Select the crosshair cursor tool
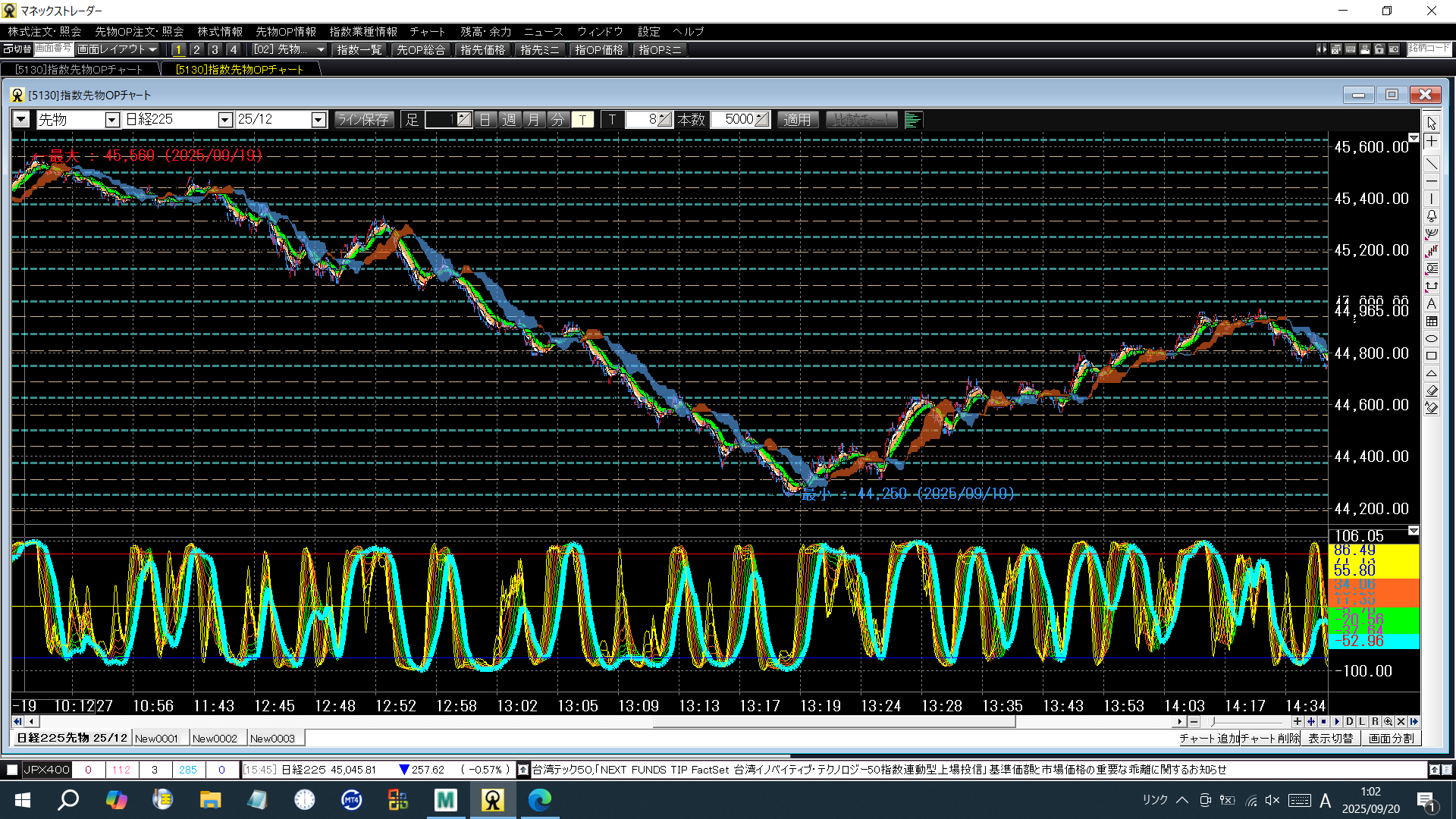 1431,142
